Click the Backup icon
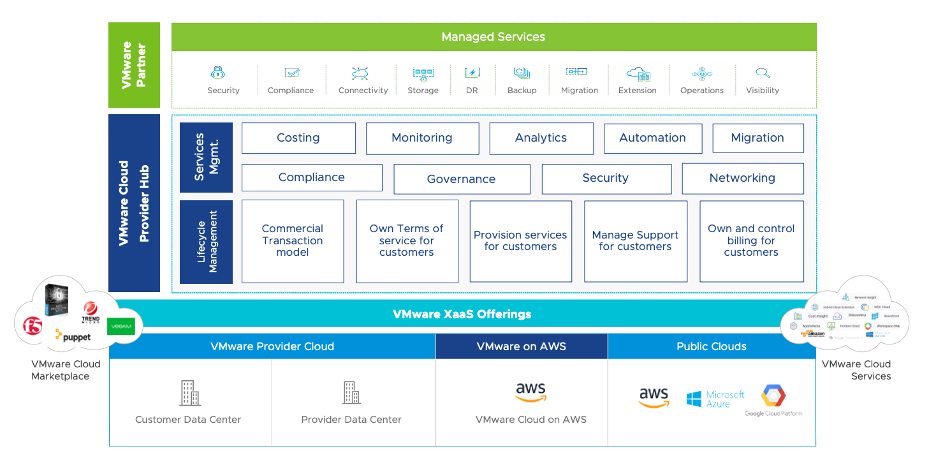The height and width of the screenshot is (472, 936). [522, 73]
